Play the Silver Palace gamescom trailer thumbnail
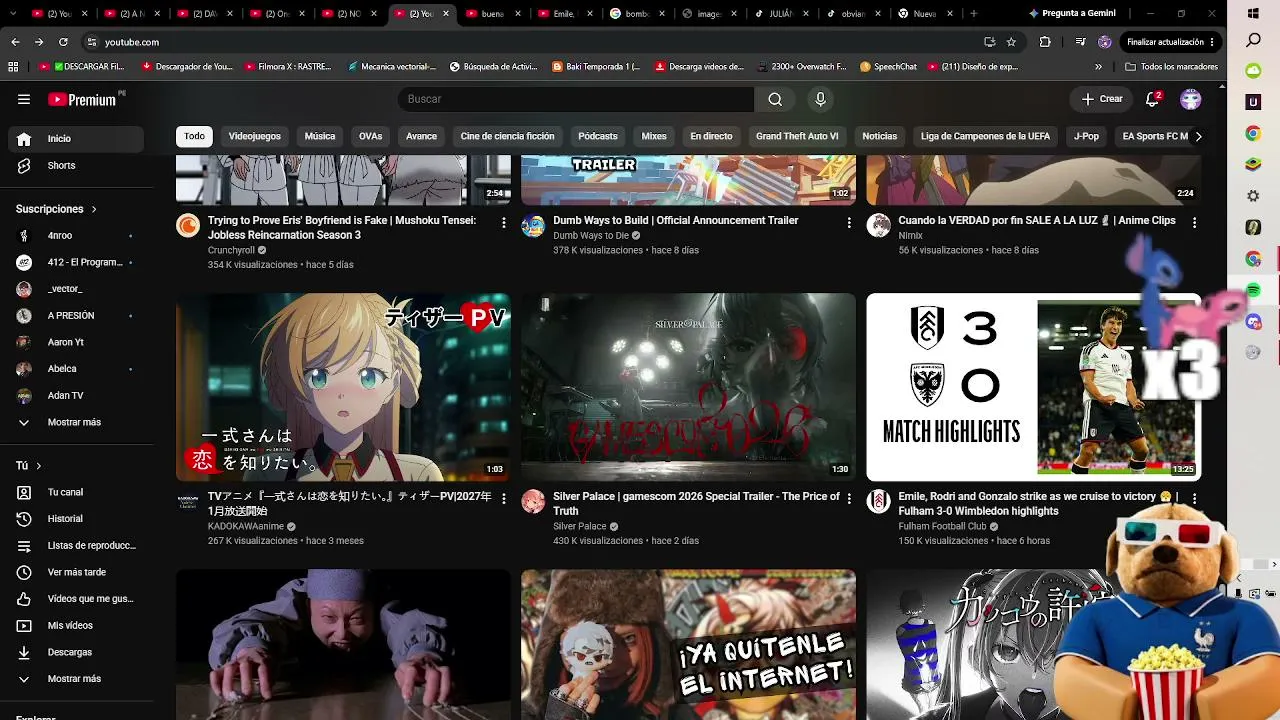Image resolution: width=1280 pixels, height=720 pixels. [688, 387]
